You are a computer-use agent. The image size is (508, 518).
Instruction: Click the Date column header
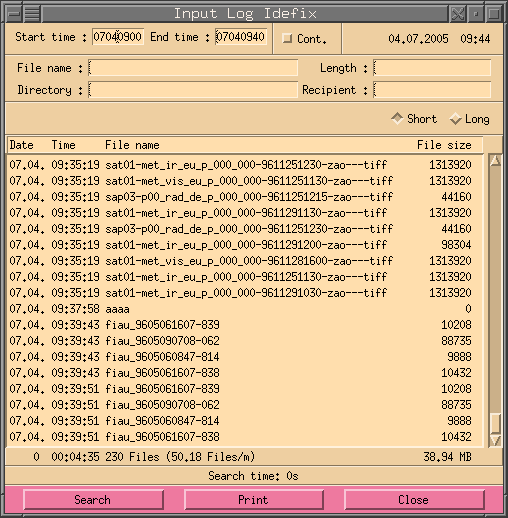pyautogui.click(x=21, y=145)
